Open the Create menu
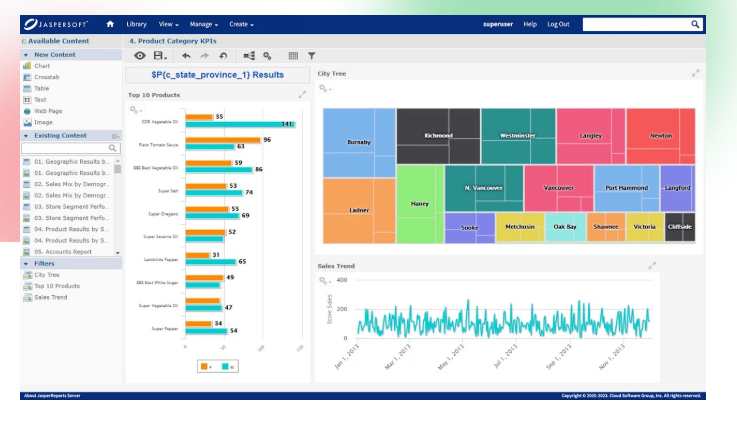This screenshot has height=422, width=737. 241,23
